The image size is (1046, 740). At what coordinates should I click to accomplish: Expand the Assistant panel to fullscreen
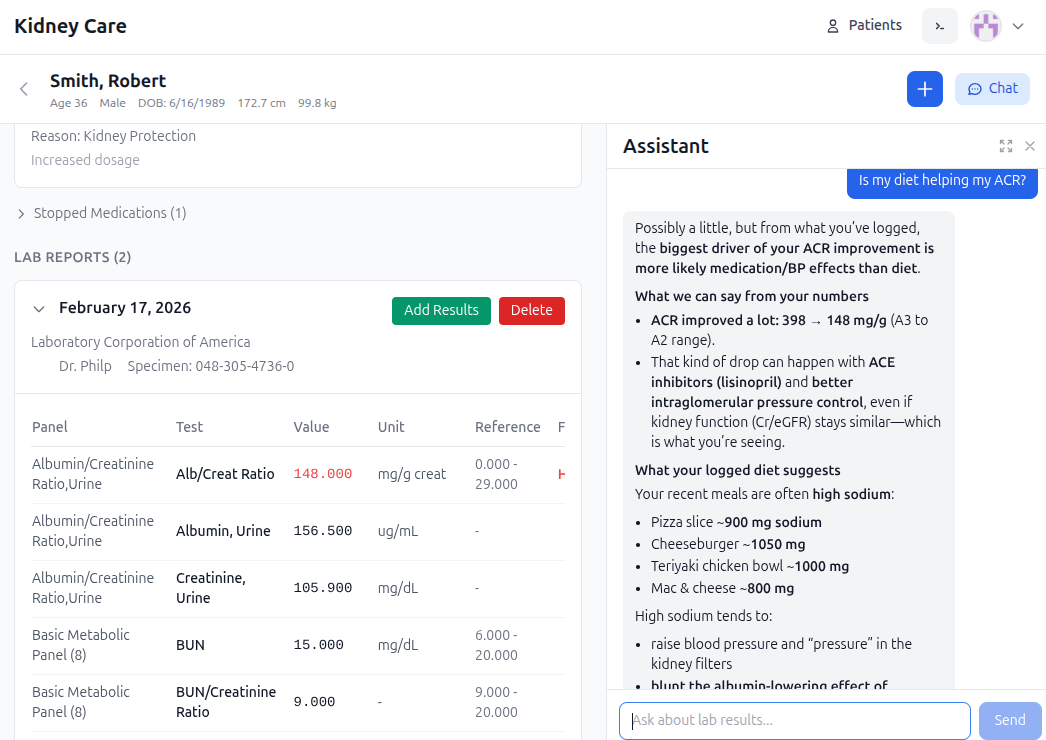click(1006, 146)
